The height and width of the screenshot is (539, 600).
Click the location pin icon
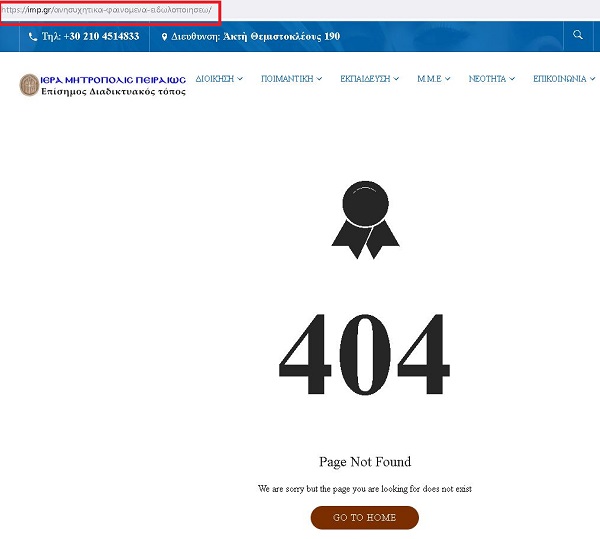(164, 37)
